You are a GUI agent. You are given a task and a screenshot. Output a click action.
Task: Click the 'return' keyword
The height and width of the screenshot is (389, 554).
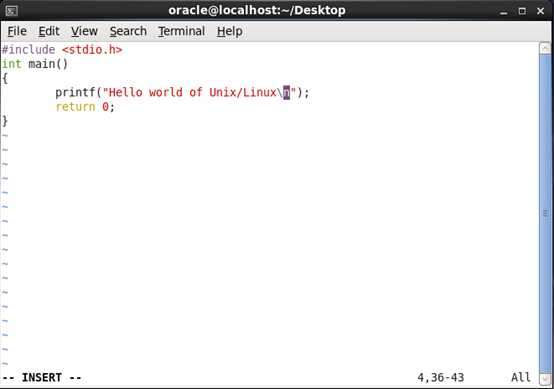[76, 107]
